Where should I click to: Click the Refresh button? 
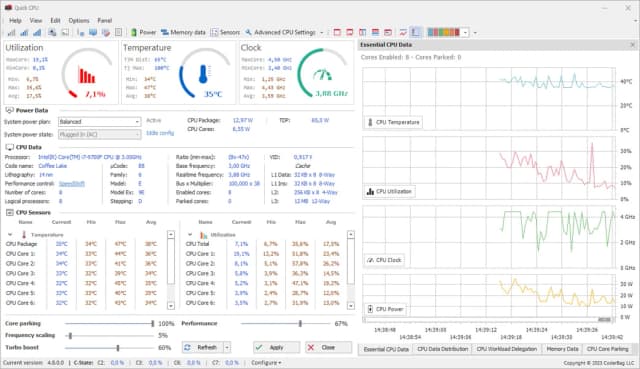(x=202, y=347)
